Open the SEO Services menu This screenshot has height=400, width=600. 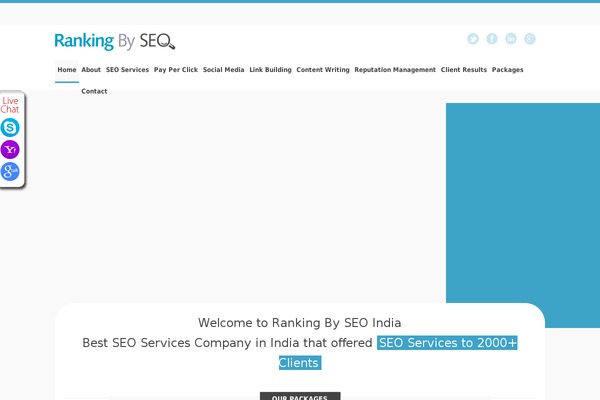pos(127,70)
